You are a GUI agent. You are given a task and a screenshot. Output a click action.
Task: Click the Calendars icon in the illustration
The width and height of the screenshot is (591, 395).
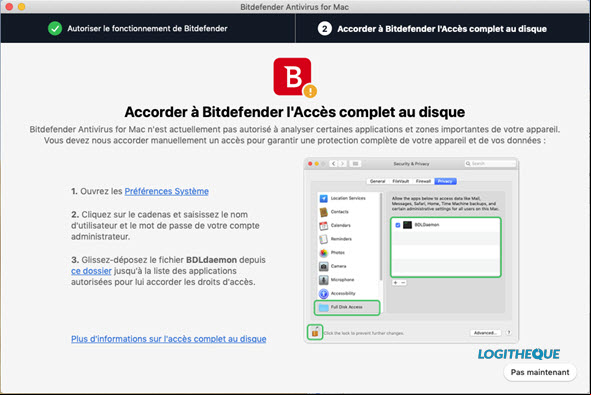(323, 225)
